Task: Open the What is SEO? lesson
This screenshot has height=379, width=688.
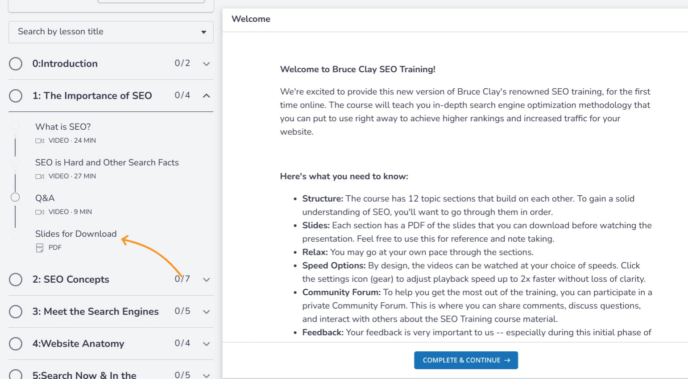Action: (x=63, y=127)
